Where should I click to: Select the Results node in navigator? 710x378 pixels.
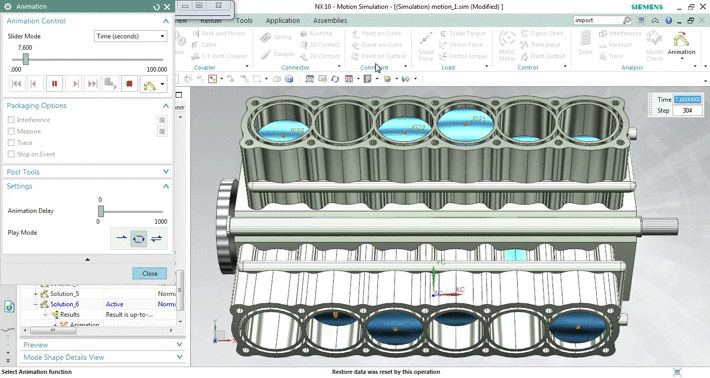click(x=70, y=315)
